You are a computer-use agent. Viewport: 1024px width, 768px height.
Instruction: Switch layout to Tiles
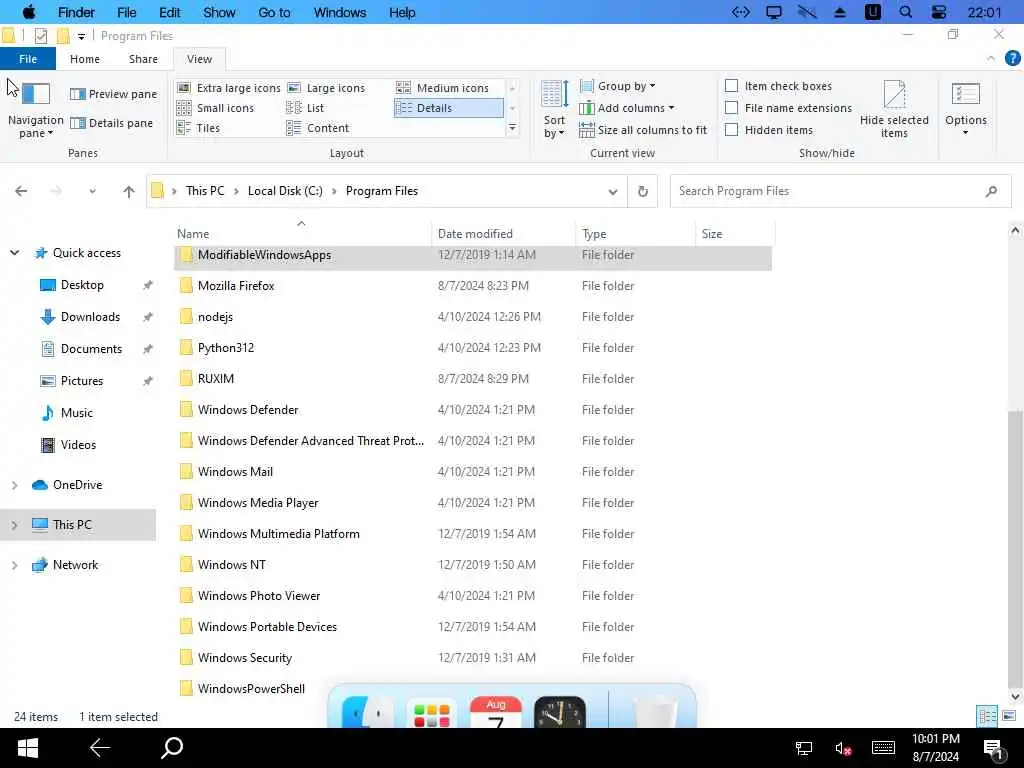[x=199, y=128]
